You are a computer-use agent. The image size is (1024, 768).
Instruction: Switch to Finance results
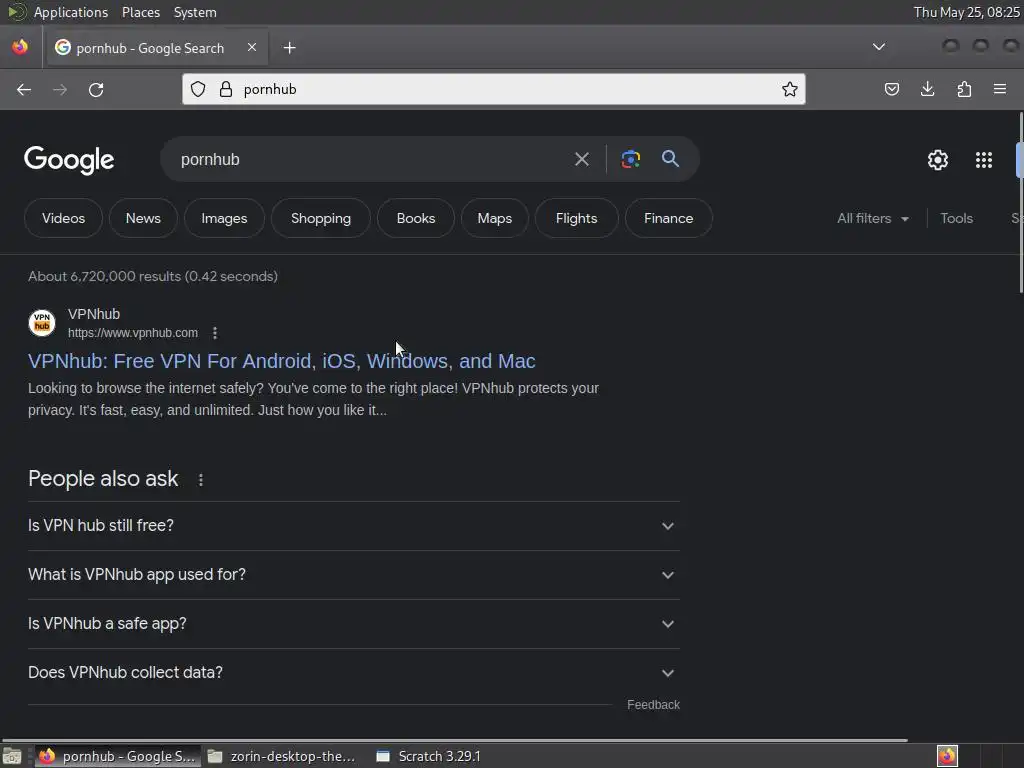point(668,218)
